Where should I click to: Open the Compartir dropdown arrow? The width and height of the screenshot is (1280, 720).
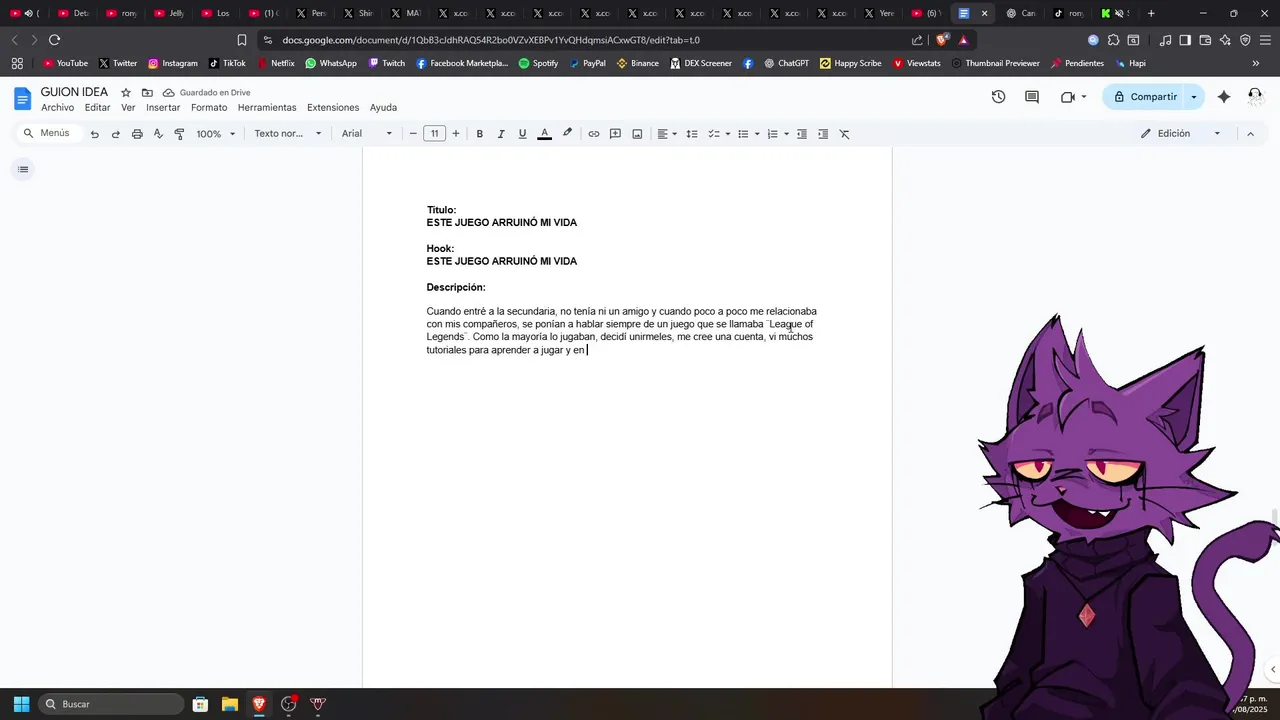pyautogui.click(x=1194, y=97)
